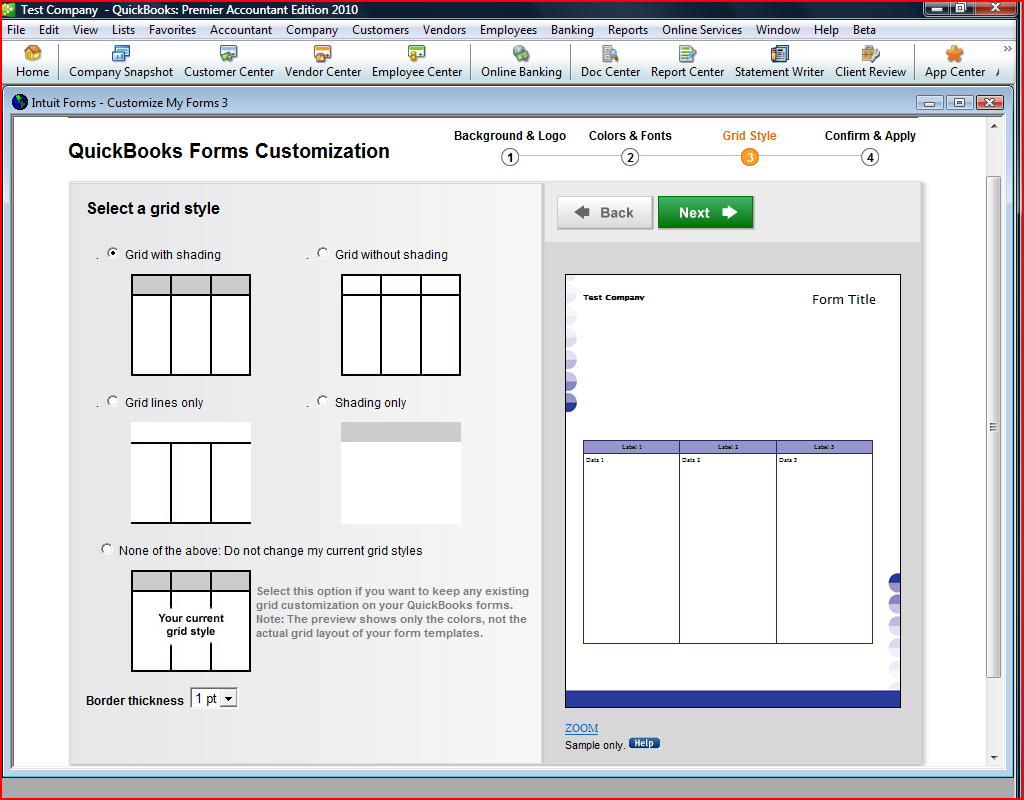Maximize the Intuit Forms inner window
The image size is (1024, 800).
click(959, 103)
